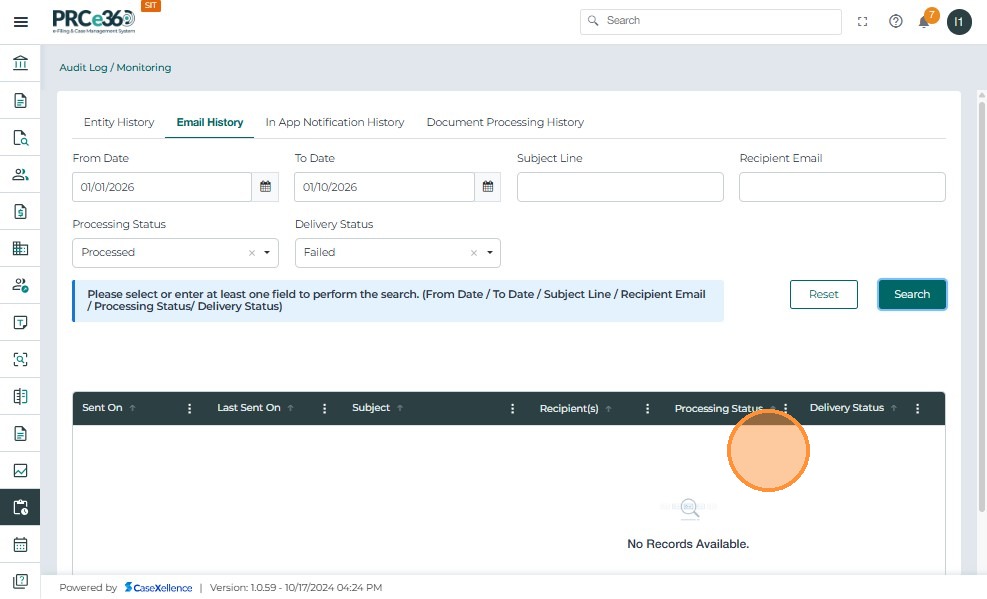Image resolution: width=987 pixels, height=599 pixels.
Task: Sort by Subject column arrow
Action: (x=400, y=408)
